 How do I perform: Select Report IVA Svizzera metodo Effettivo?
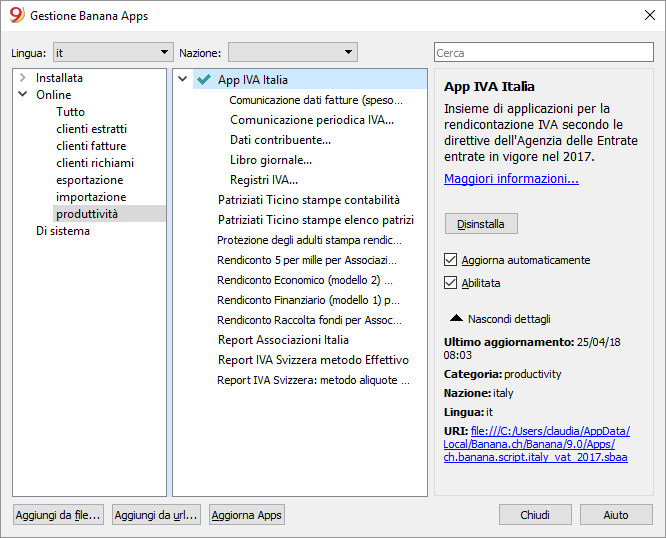(x=313, y=360)
